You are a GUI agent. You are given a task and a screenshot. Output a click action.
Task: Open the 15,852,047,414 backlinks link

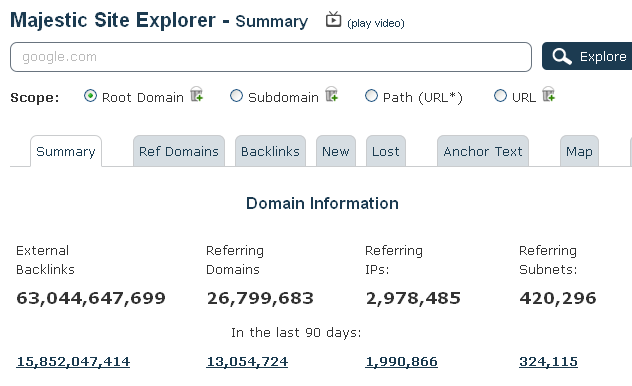73,361
